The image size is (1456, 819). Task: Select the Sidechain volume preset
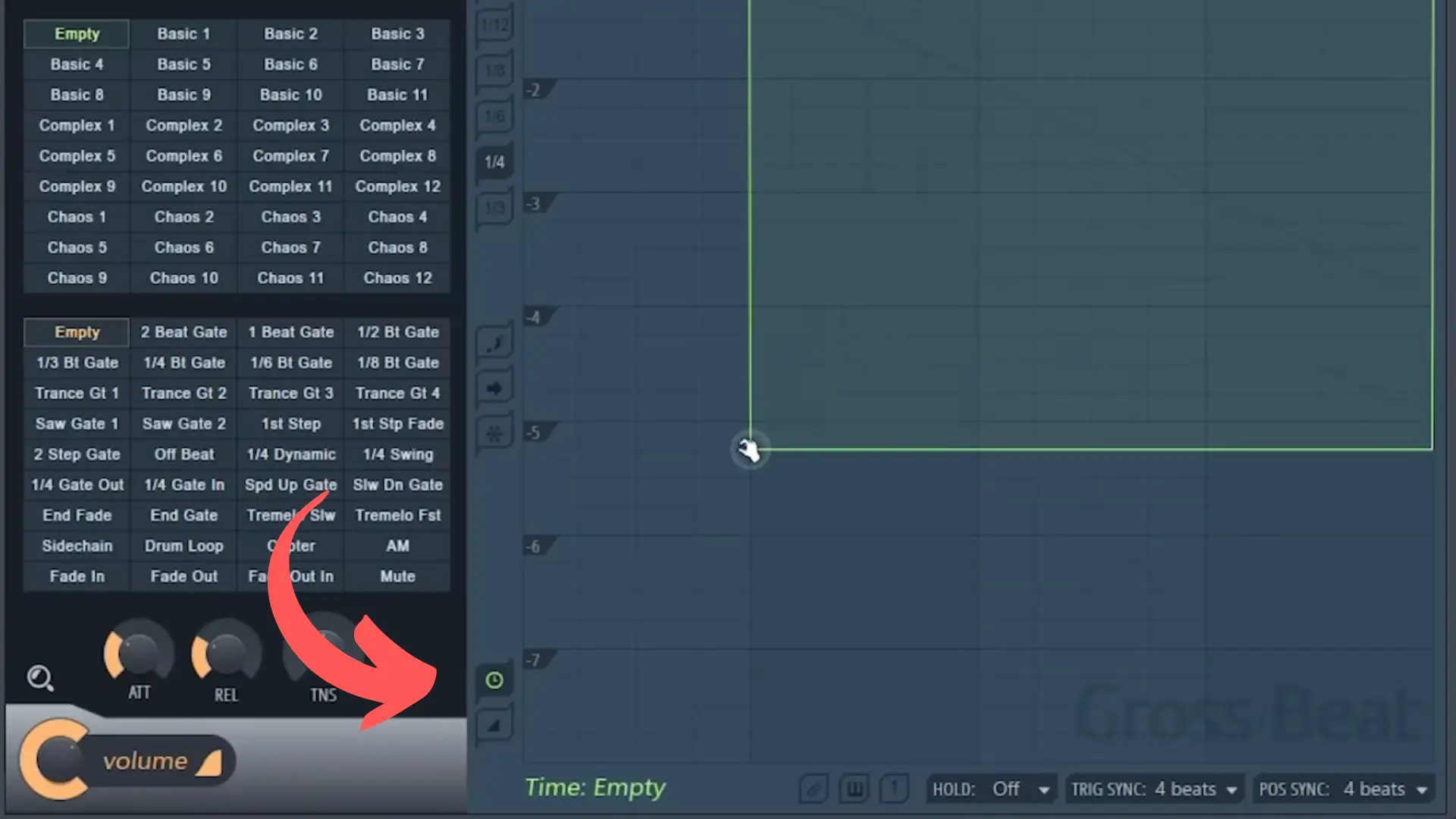click(x=77, y=546)
